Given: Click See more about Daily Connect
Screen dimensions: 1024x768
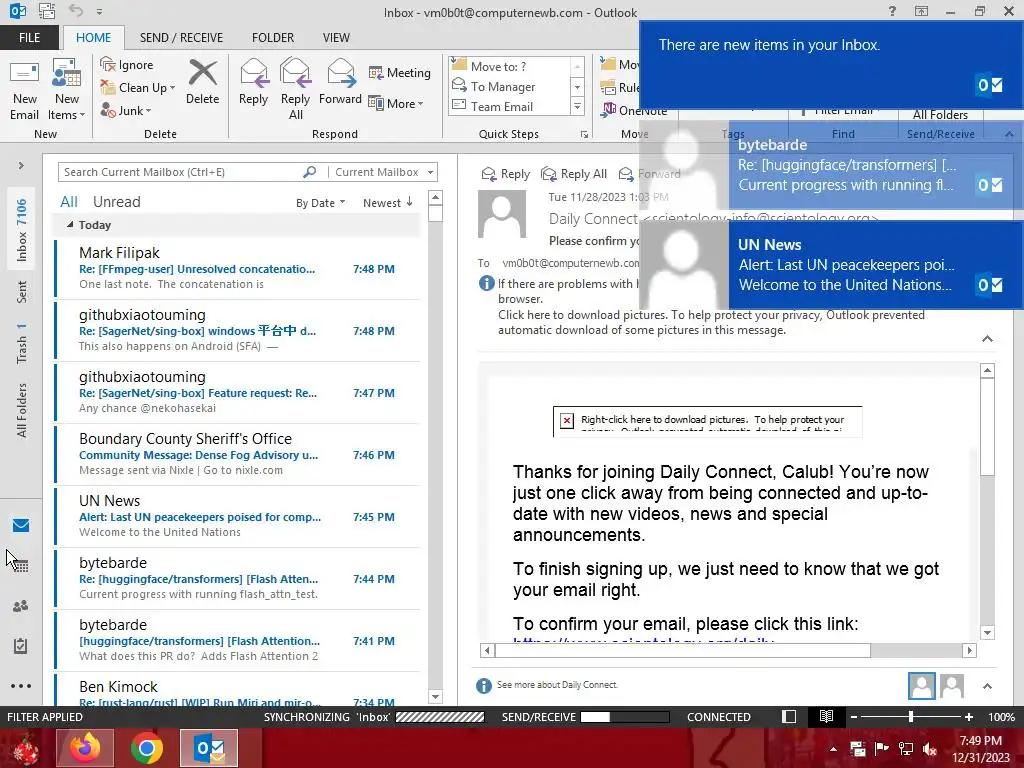Looking at the screenshot, I should pyautogui.click(x=557, y=684).
